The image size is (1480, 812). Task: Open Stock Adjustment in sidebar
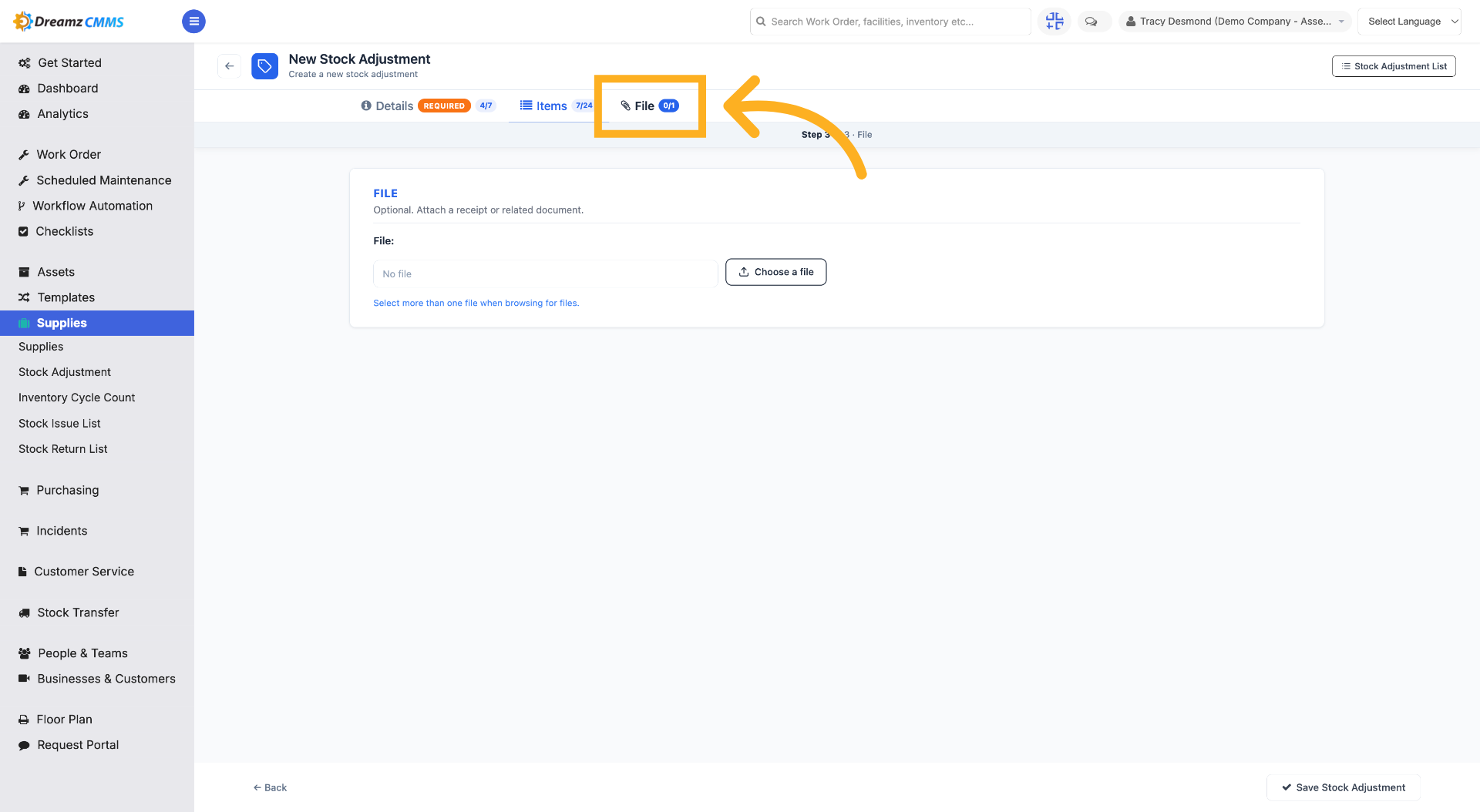[x=65, y=372]
